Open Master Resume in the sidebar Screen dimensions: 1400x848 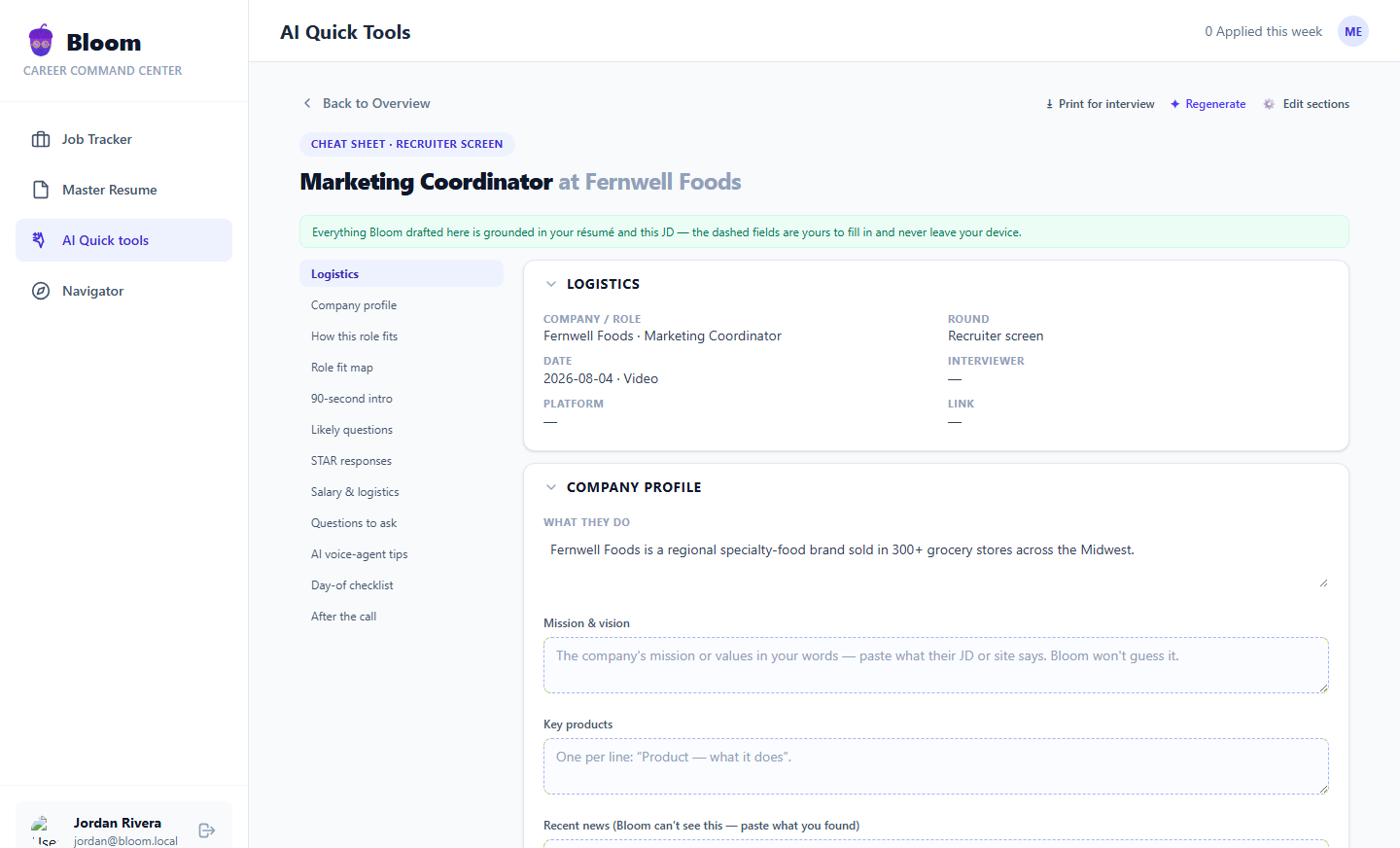pyautogui.click(x=123, y=190)
